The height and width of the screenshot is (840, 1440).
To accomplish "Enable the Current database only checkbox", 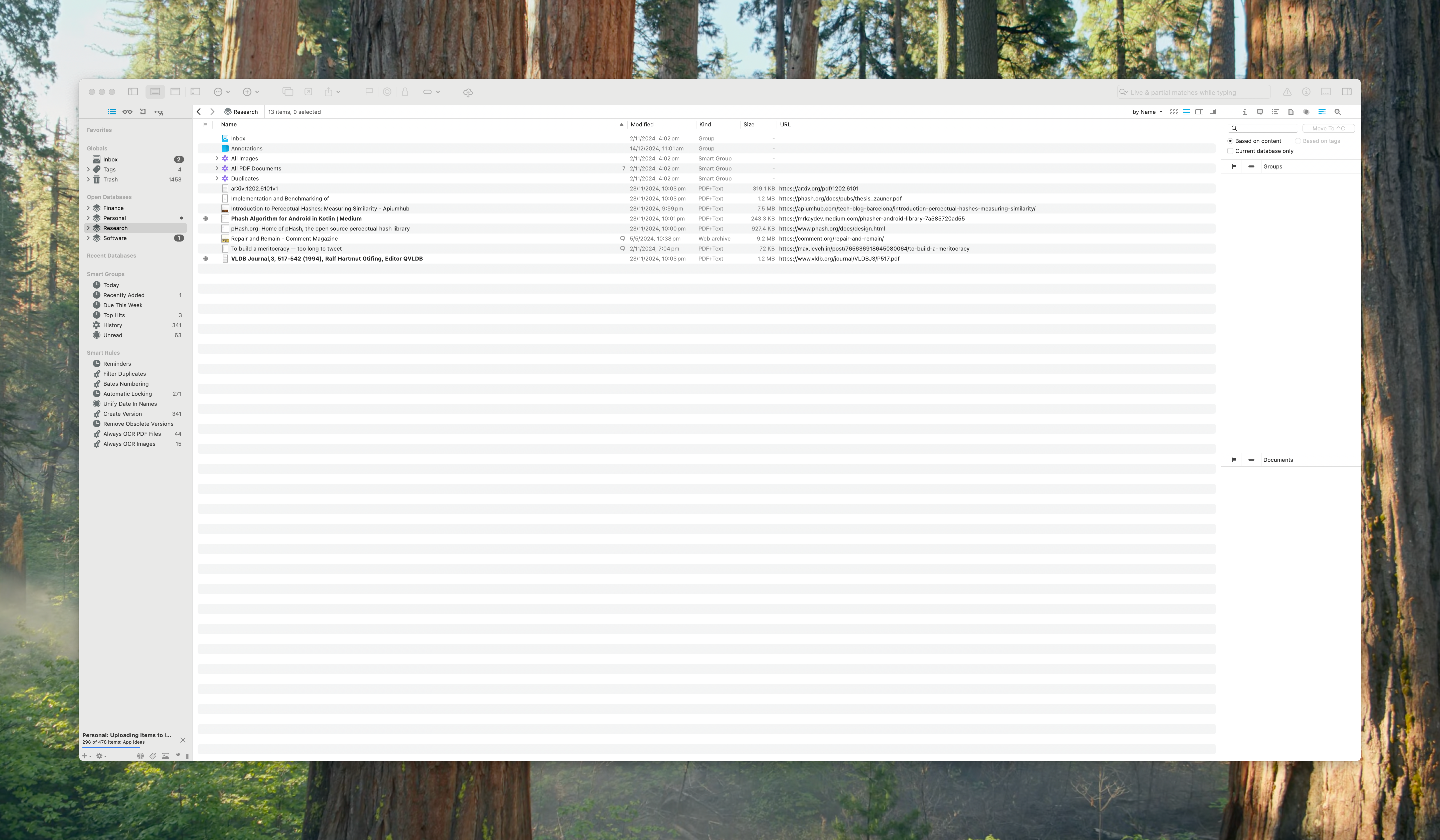I will pos(1230,151).
